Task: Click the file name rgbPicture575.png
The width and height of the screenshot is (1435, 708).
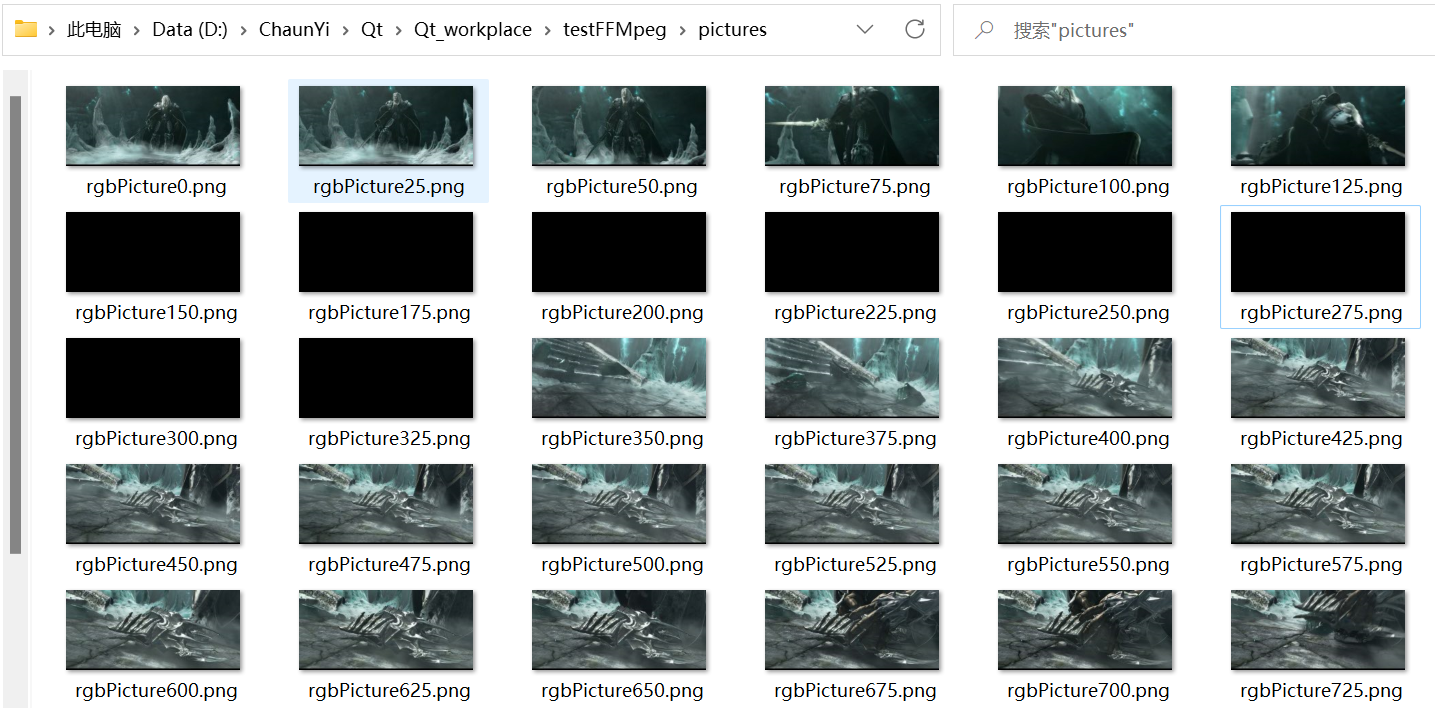Action: 1321,565
